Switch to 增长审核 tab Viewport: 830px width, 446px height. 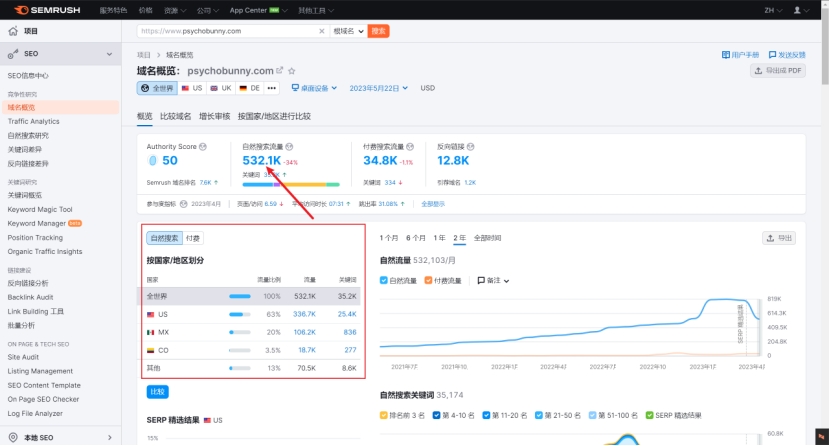pyautogui.click(x=214, y=116)
